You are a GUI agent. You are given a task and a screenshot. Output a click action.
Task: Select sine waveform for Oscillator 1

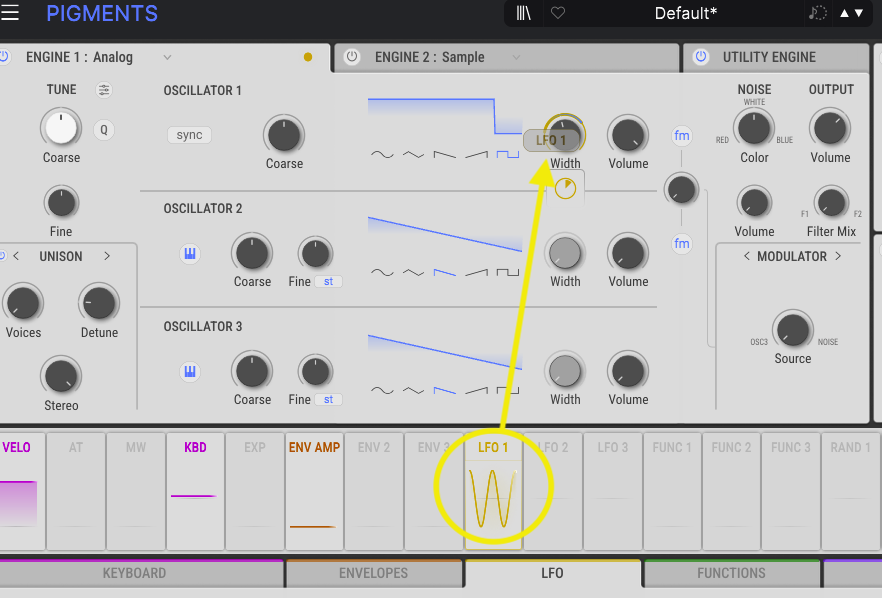pyautogui.click(x=381, y=154)
